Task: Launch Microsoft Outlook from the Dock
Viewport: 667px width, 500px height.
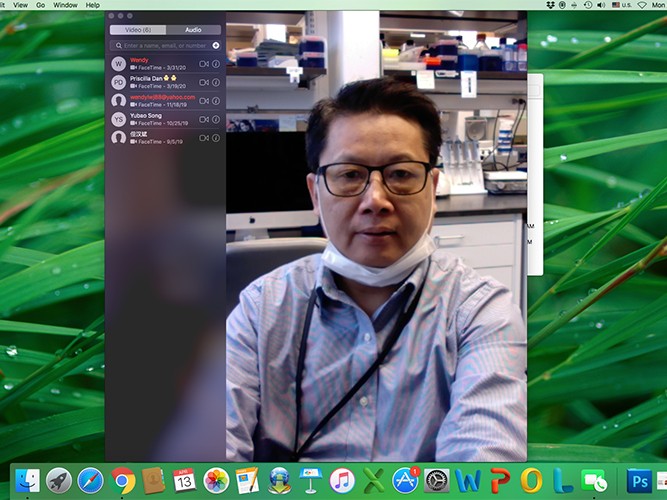Action: pyautogui.click(x=531, y=481)
